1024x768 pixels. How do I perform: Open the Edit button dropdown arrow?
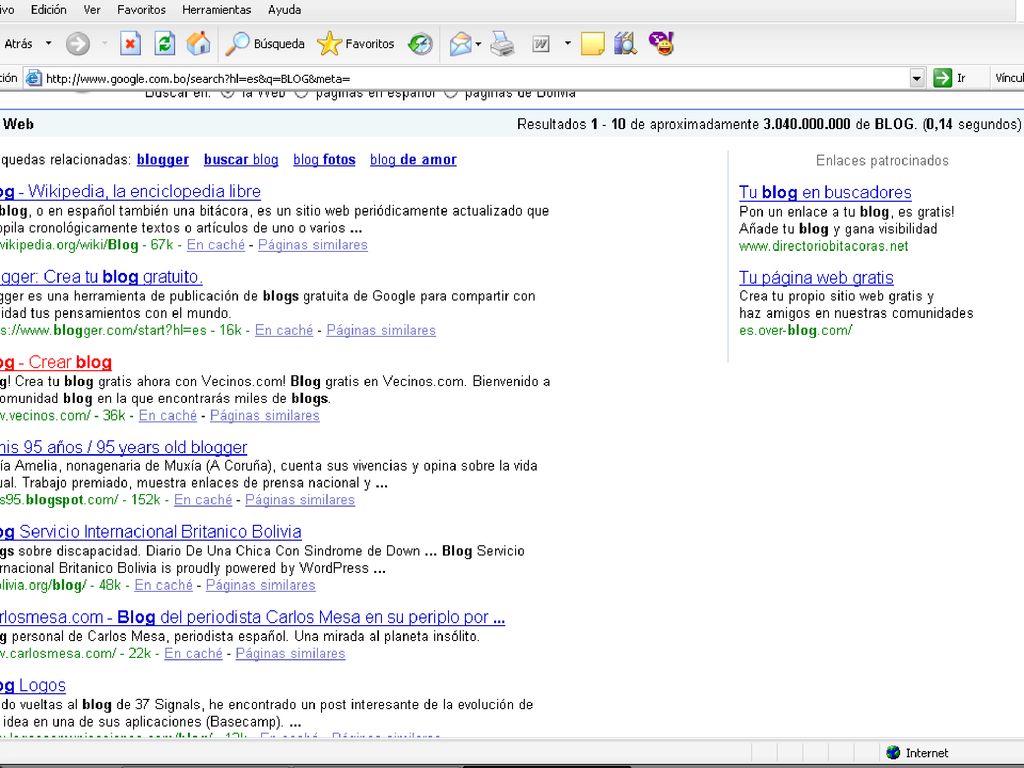click(x=568, y=44)
